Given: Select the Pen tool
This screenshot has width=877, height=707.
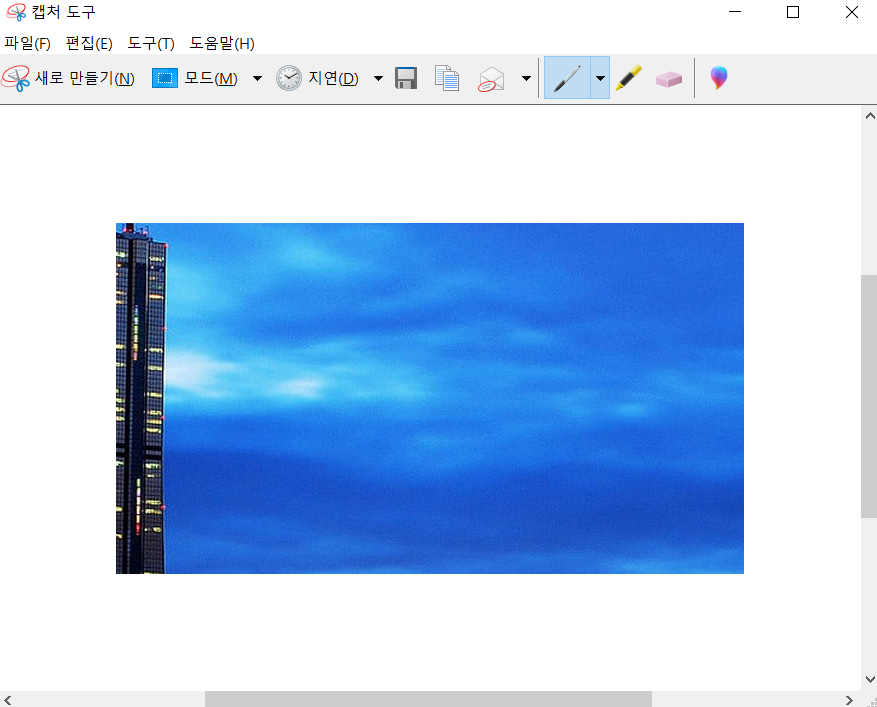Looking at the screenshot, I should [x=567, y=78].
